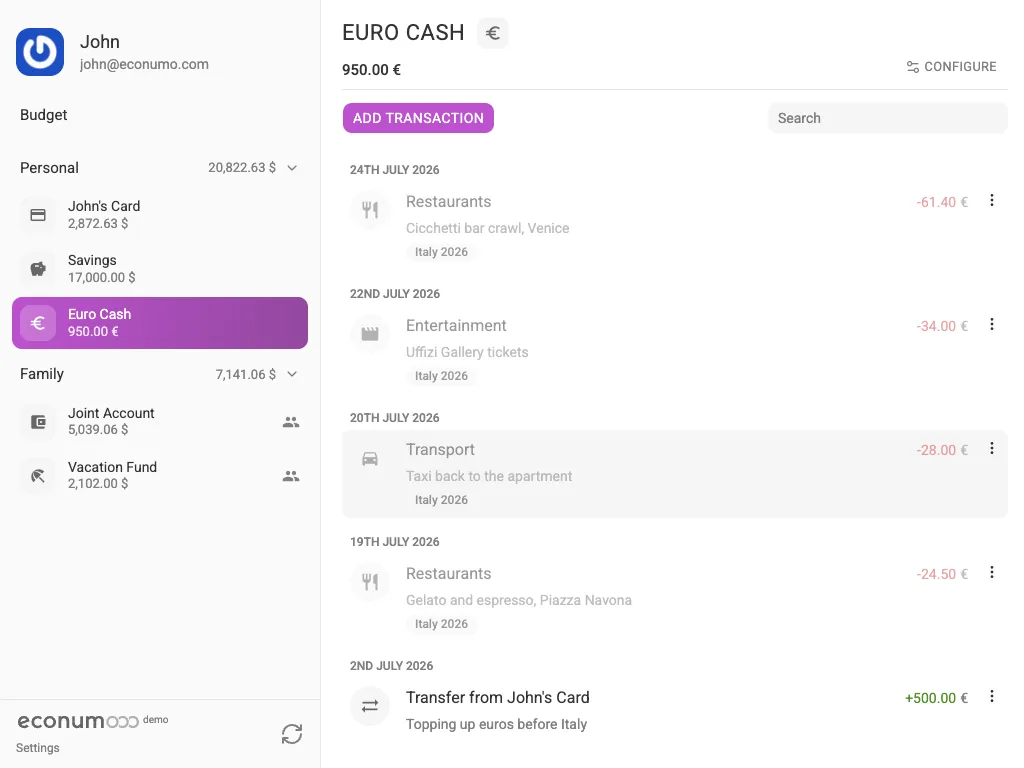Click the 20TH JULY 2026 date header
The image size is (1024, 768).
(x=394, y=418)
